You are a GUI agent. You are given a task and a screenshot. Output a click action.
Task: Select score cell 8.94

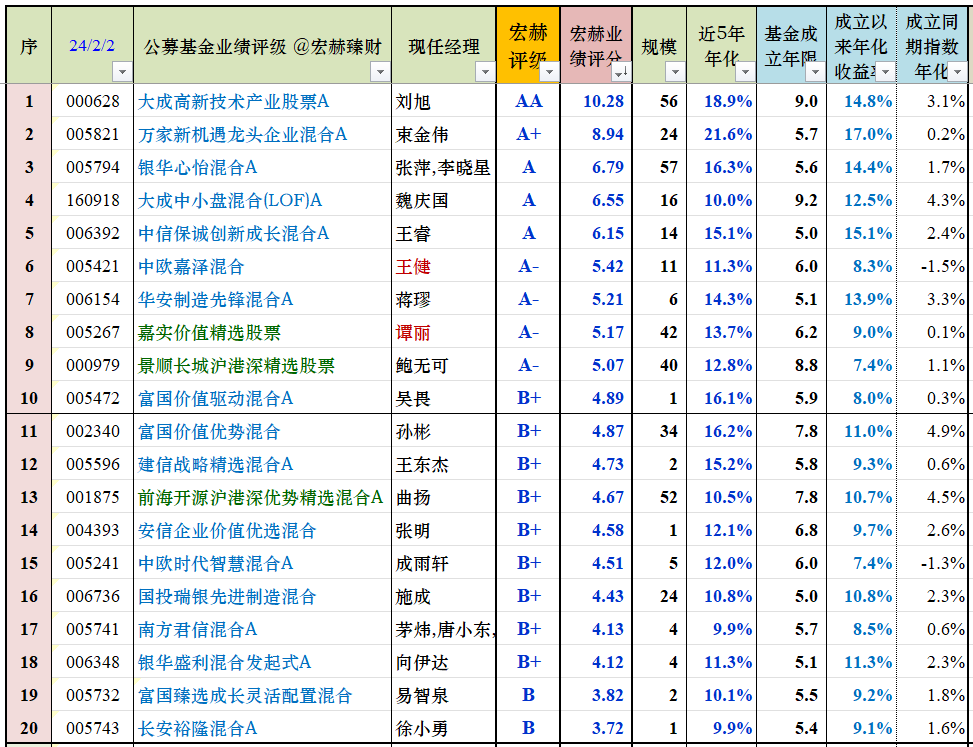[596, 135]
